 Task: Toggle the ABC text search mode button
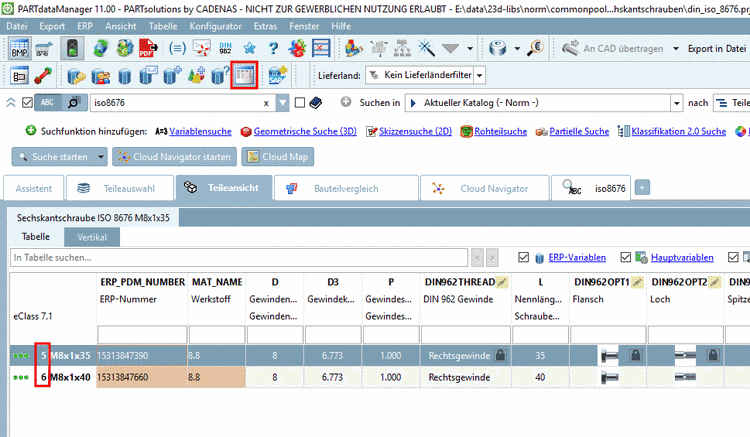47,102
